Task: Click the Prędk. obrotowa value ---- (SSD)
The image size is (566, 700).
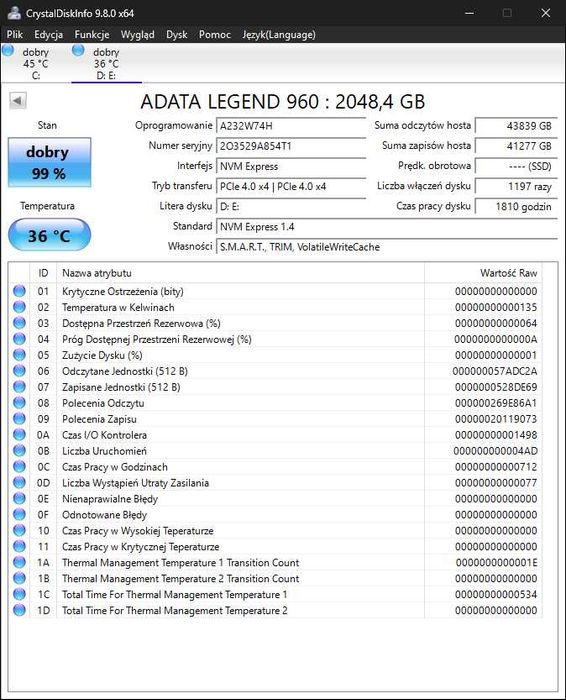Action: click(516, 166)
